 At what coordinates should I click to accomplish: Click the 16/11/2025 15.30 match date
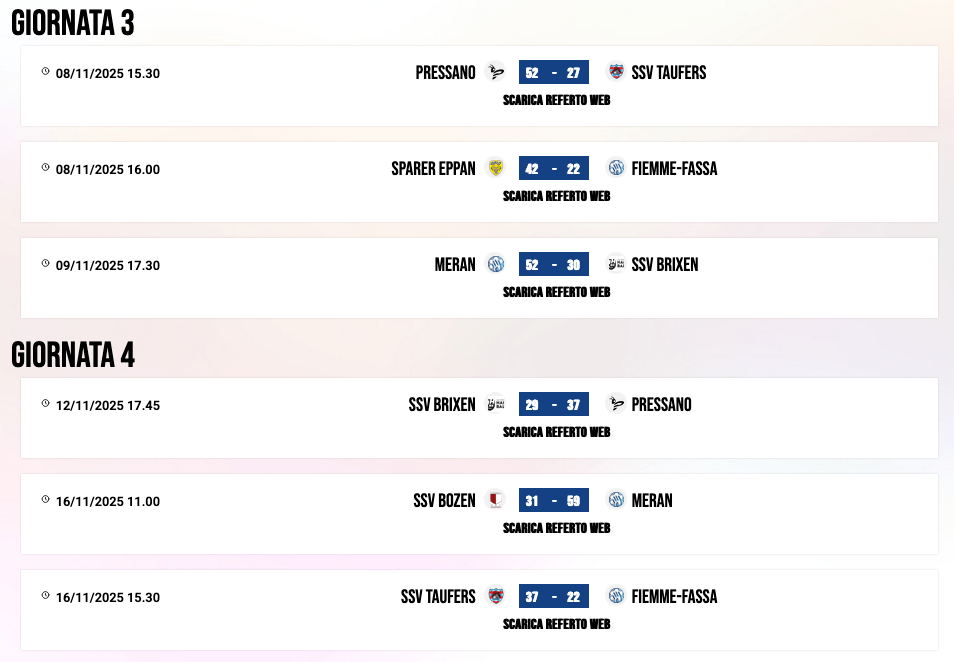tap(108, 597)
